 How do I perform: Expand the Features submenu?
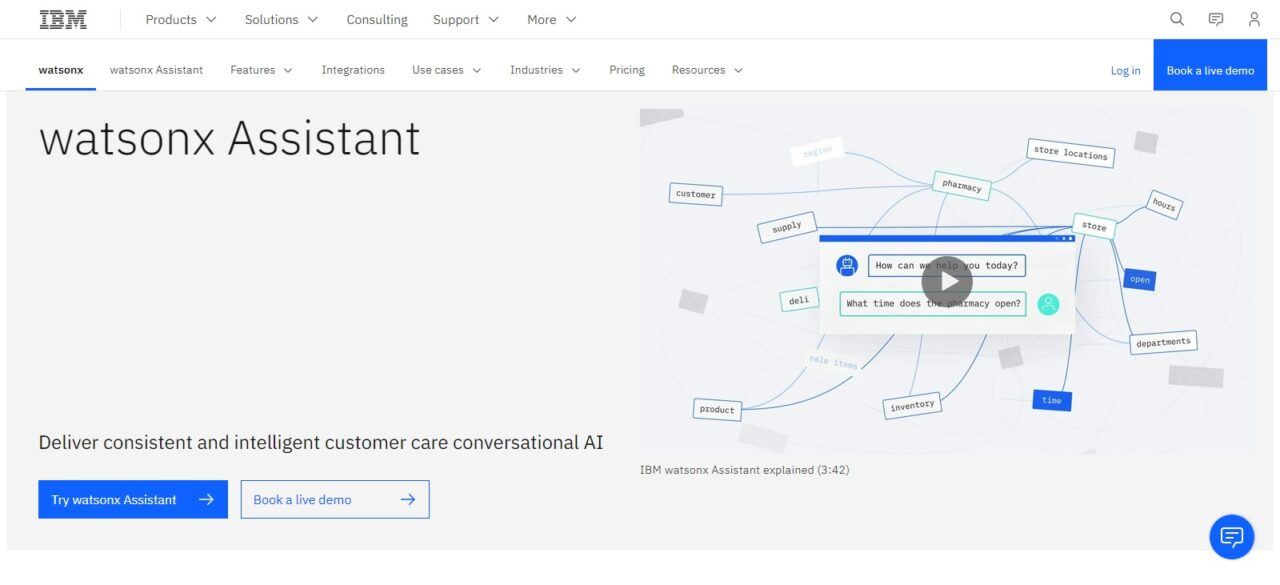(x=261, y=70)
